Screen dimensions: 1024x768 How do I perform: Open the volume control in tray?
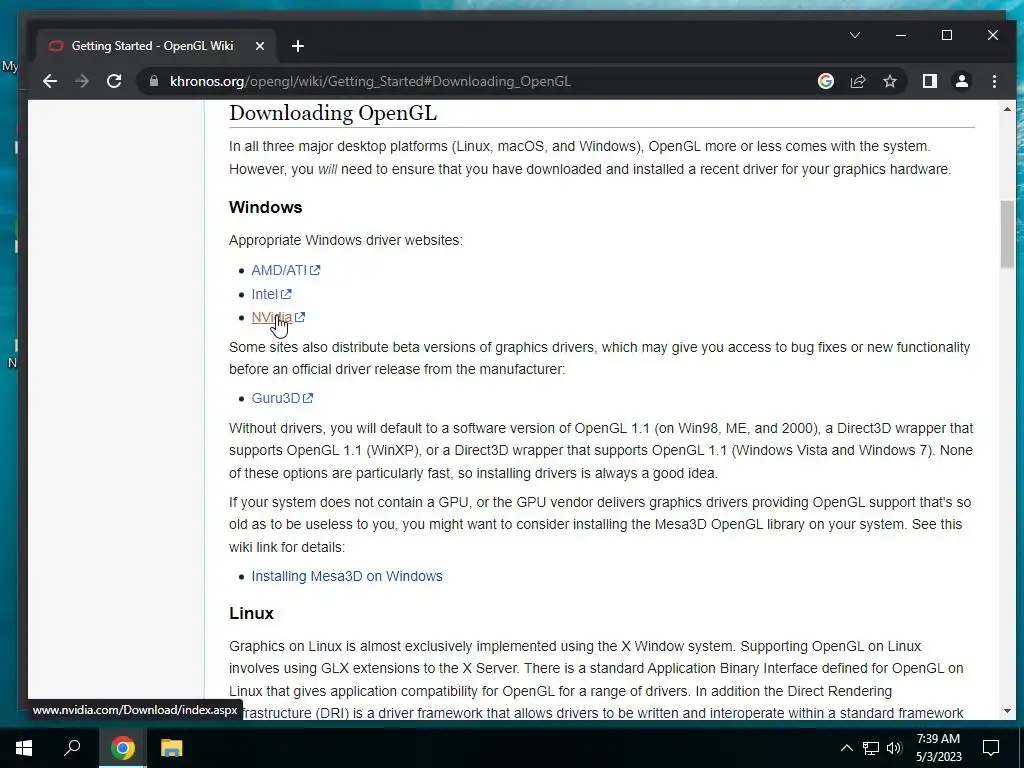tap(894, 748)
